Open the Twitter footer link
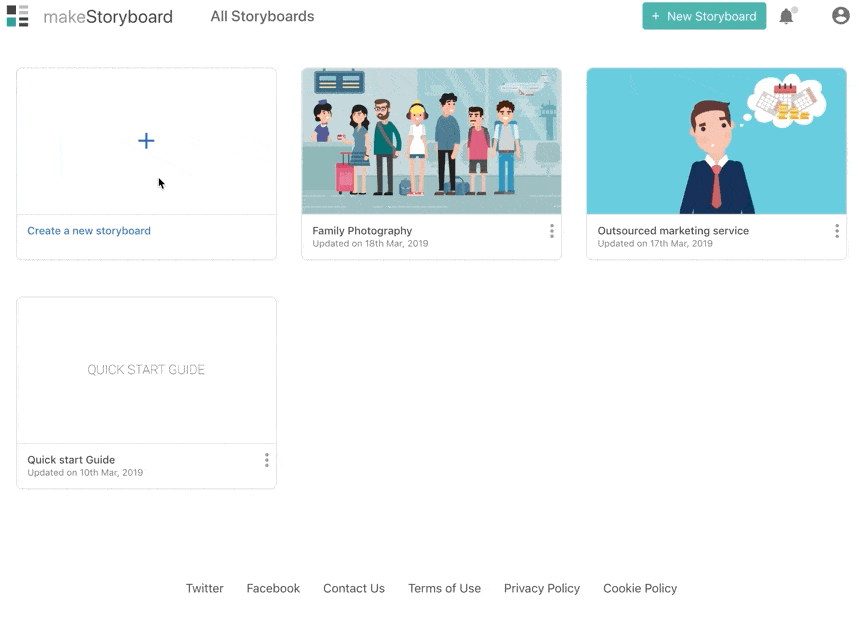859x619 pixels. [204, 588]
